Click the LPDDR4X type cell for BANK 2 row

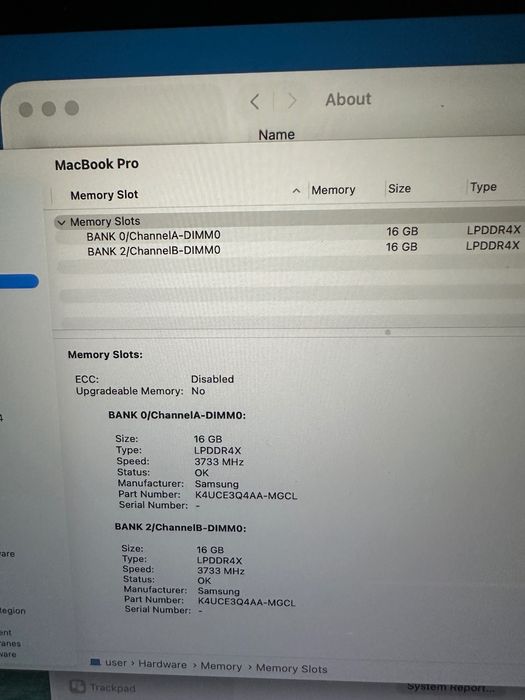493,246
